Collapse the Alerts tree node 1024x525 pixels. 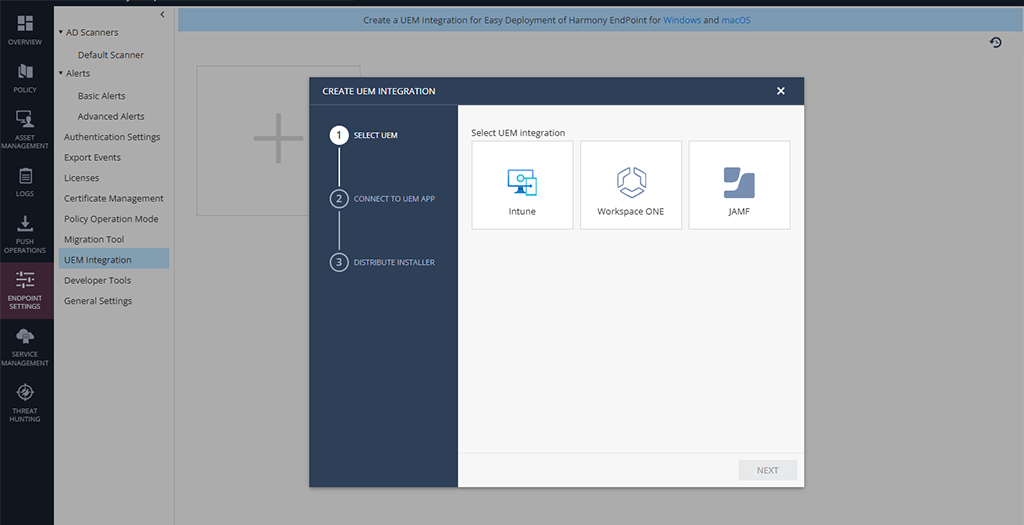[x=61, y=73]
